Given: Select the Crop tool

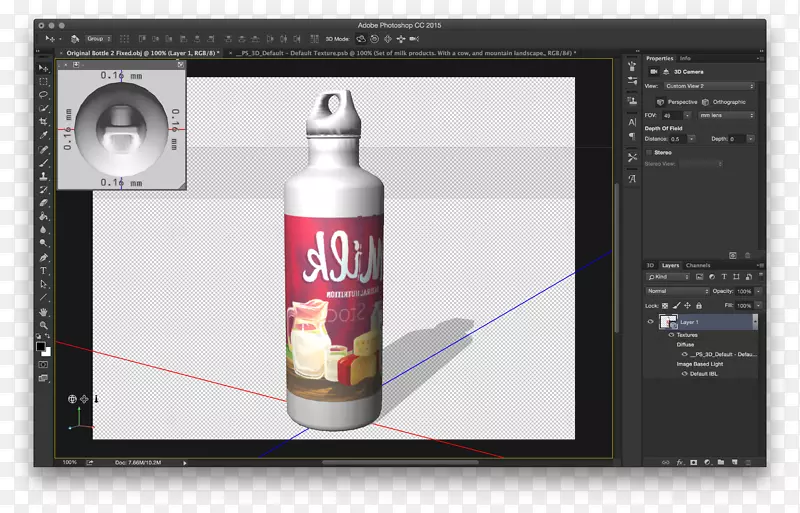Looking at the screenshot, I should [x=44, y=121].
